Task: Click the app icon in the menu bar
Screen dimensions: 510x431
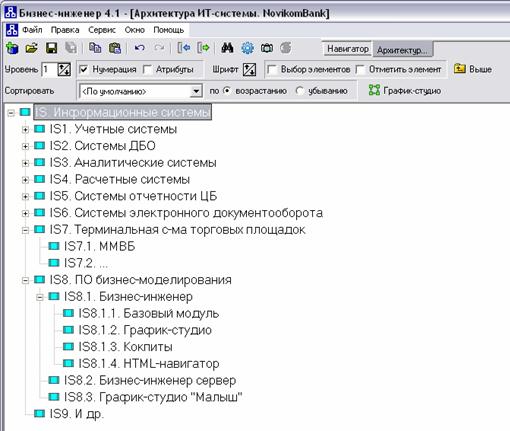Action: coord(12,30)
